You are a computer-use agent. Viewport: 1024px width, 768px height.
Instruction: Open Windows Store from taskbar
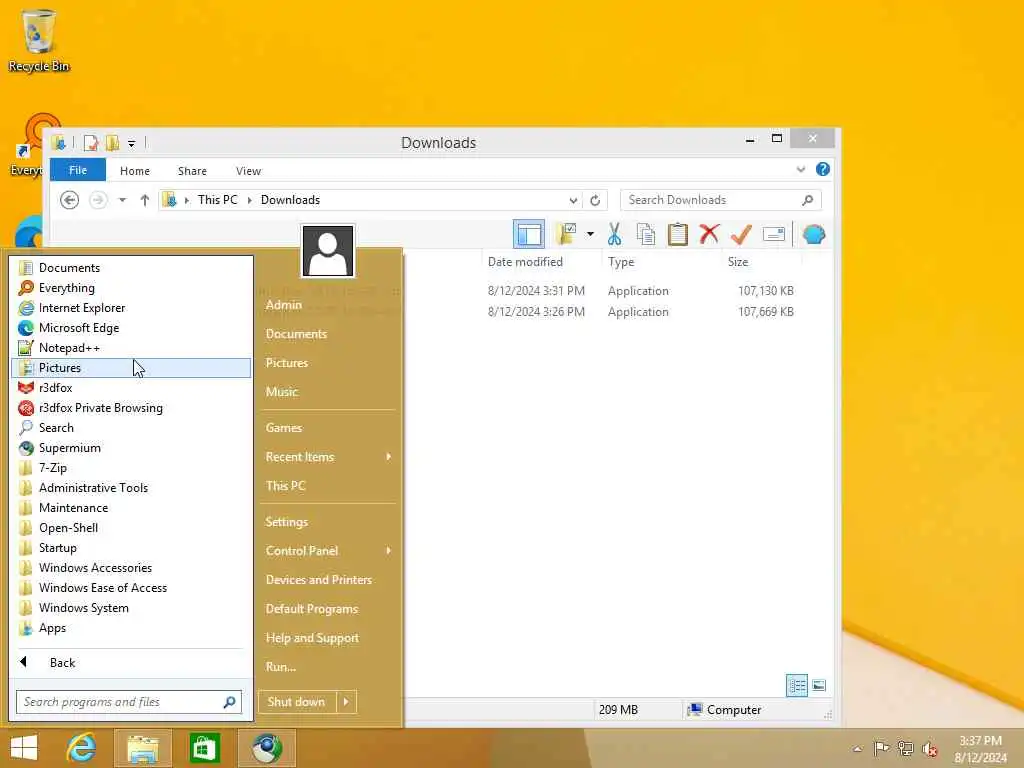204,748
